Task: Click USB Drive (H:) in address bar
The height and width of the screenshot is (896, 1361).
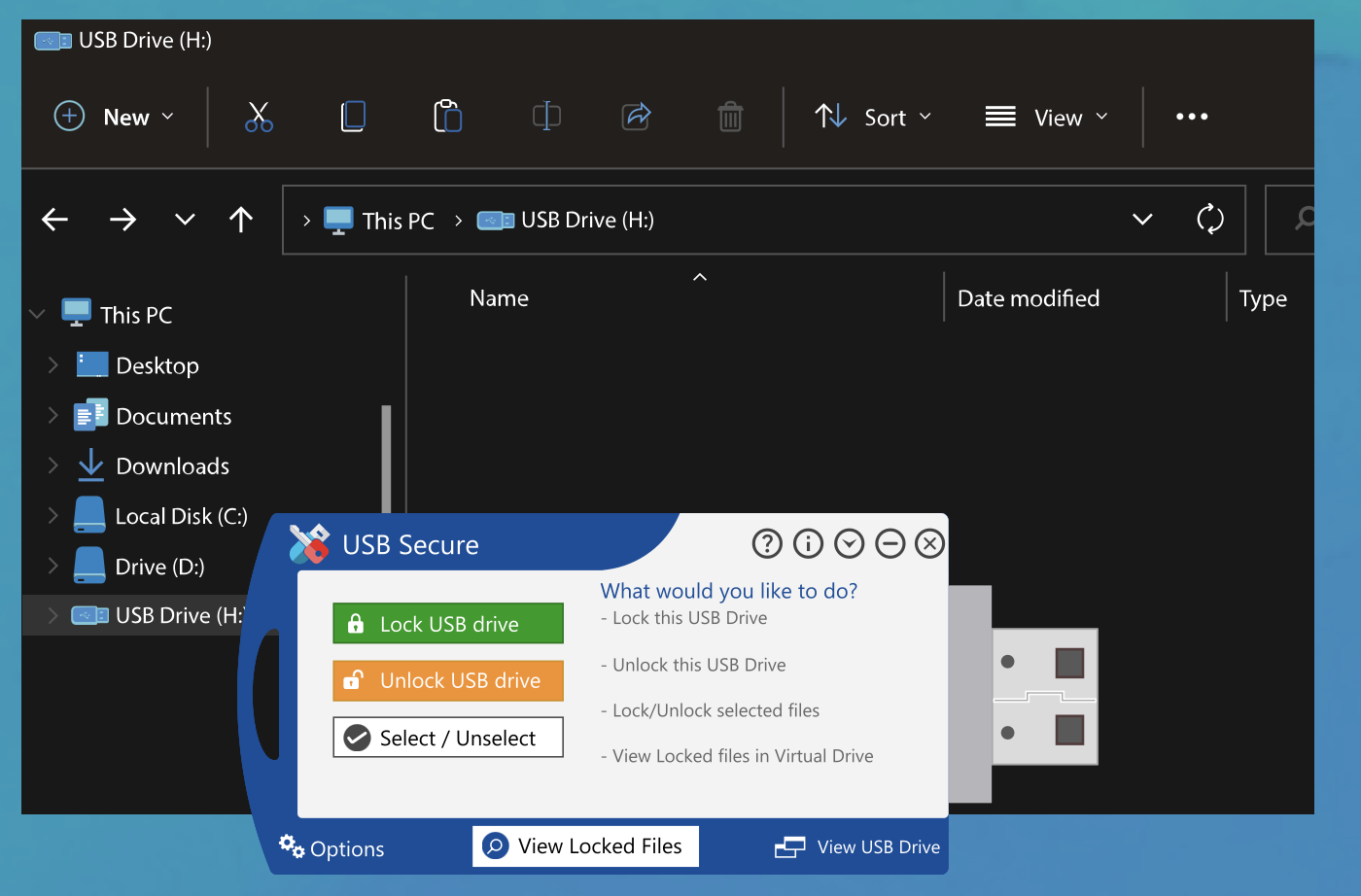Action: click(587, 220)
